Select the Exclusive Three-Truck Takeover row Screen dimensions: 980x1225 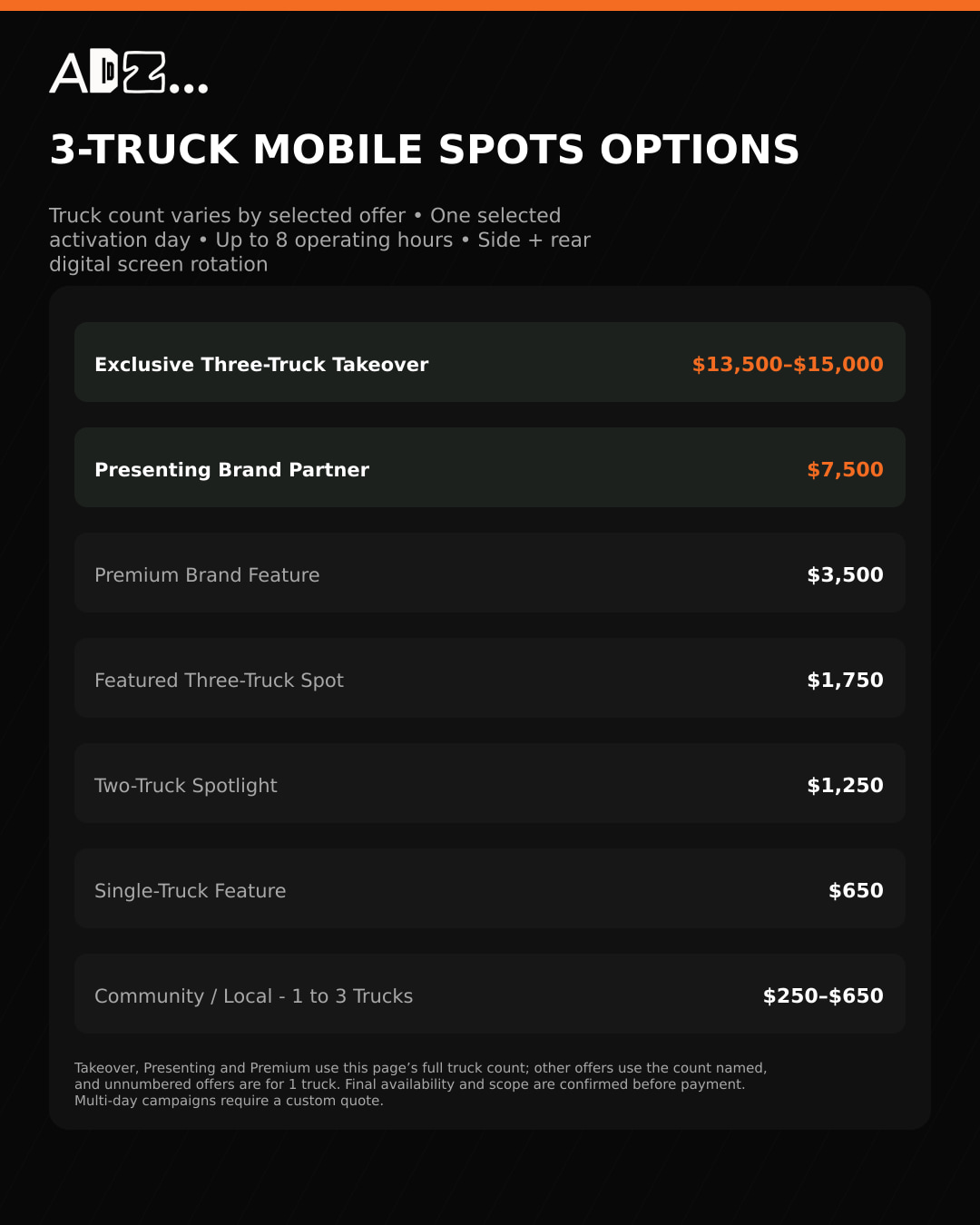point(490,362)
